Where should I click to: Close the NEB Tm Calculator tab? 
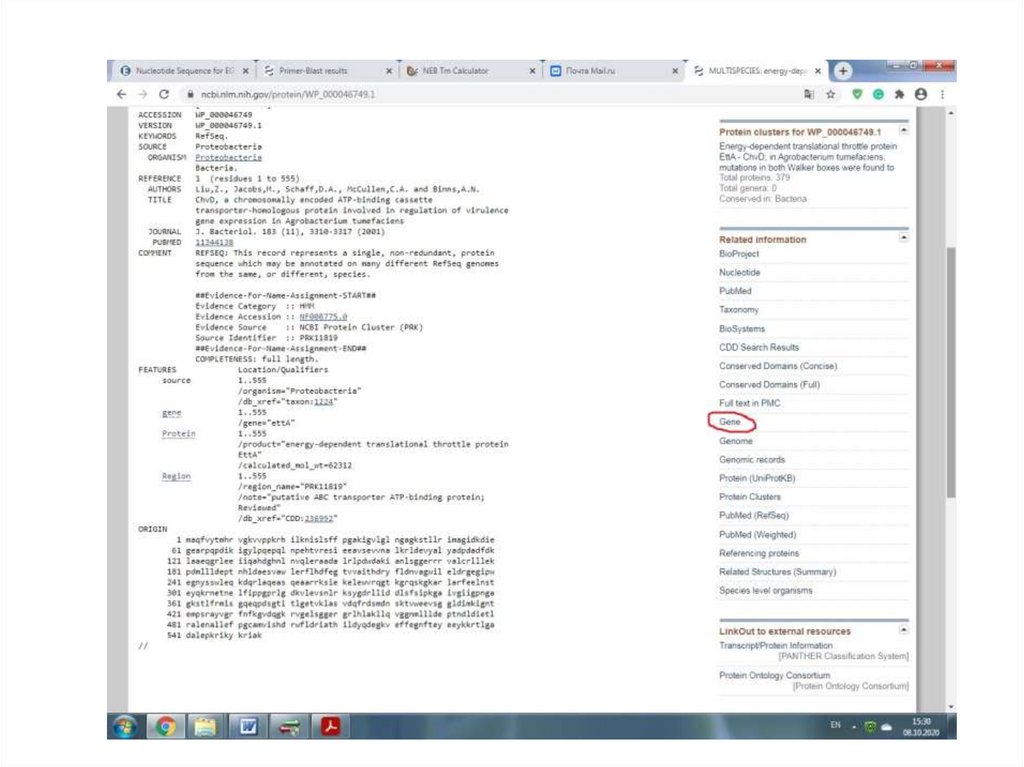click(x=532, y=71)
